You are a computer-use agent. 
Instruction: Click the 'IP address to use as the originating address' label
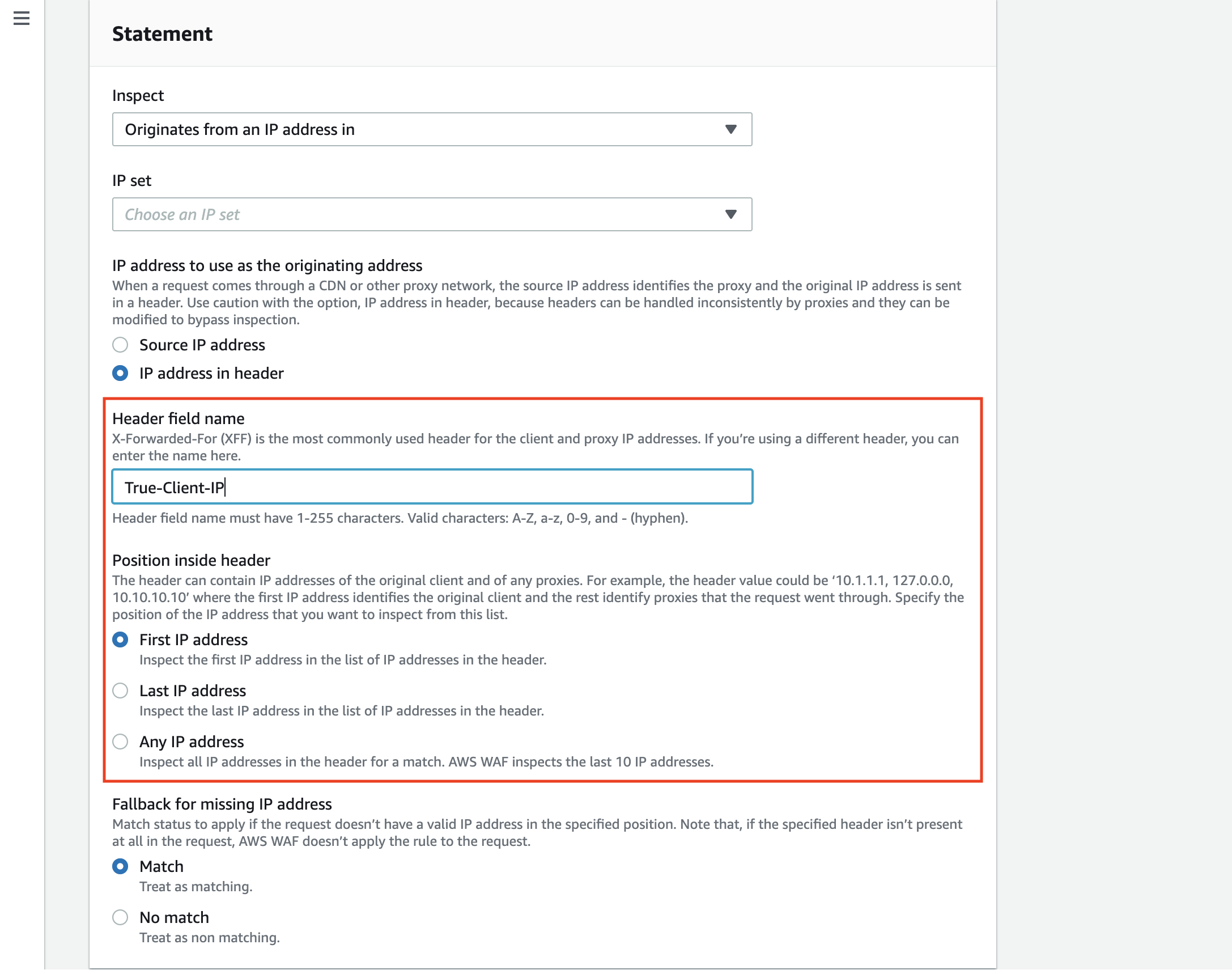pos(267,266)
